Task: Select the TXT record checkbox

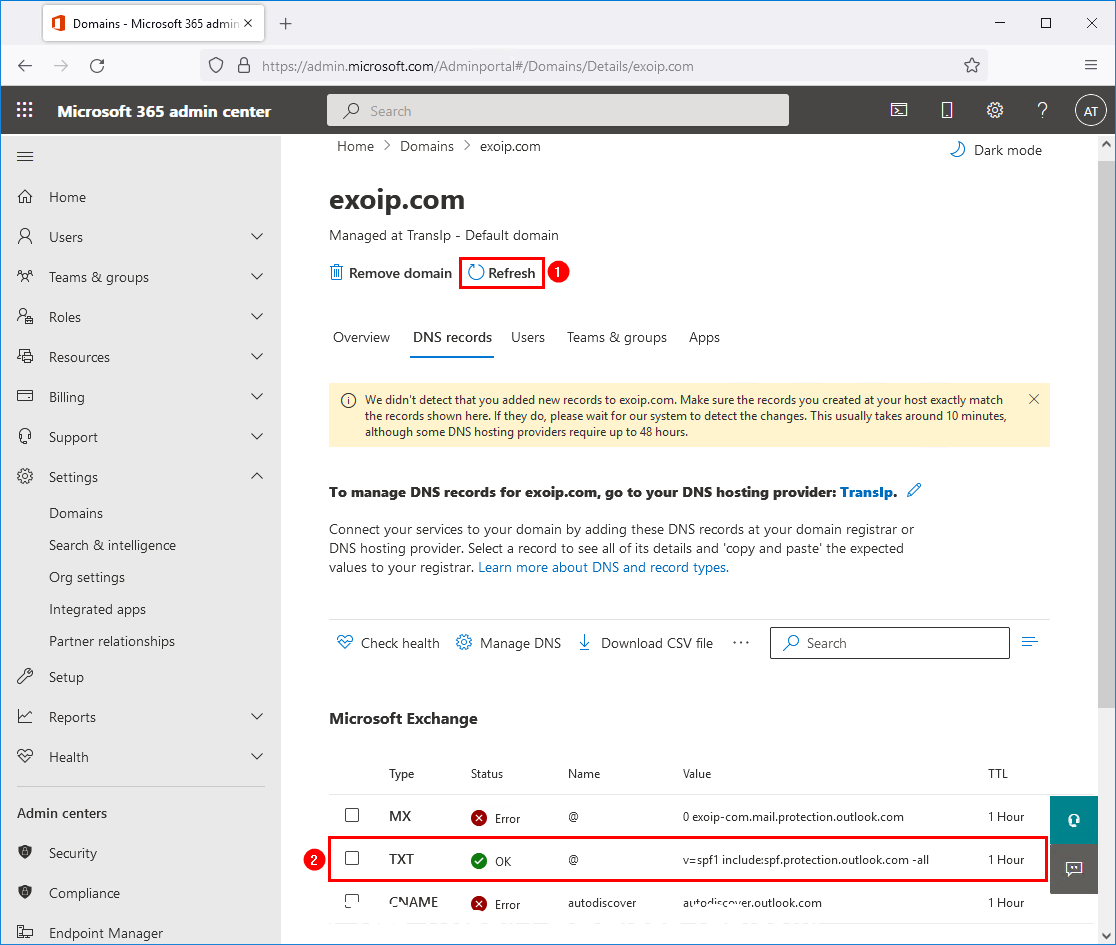Action: [352, 858]
